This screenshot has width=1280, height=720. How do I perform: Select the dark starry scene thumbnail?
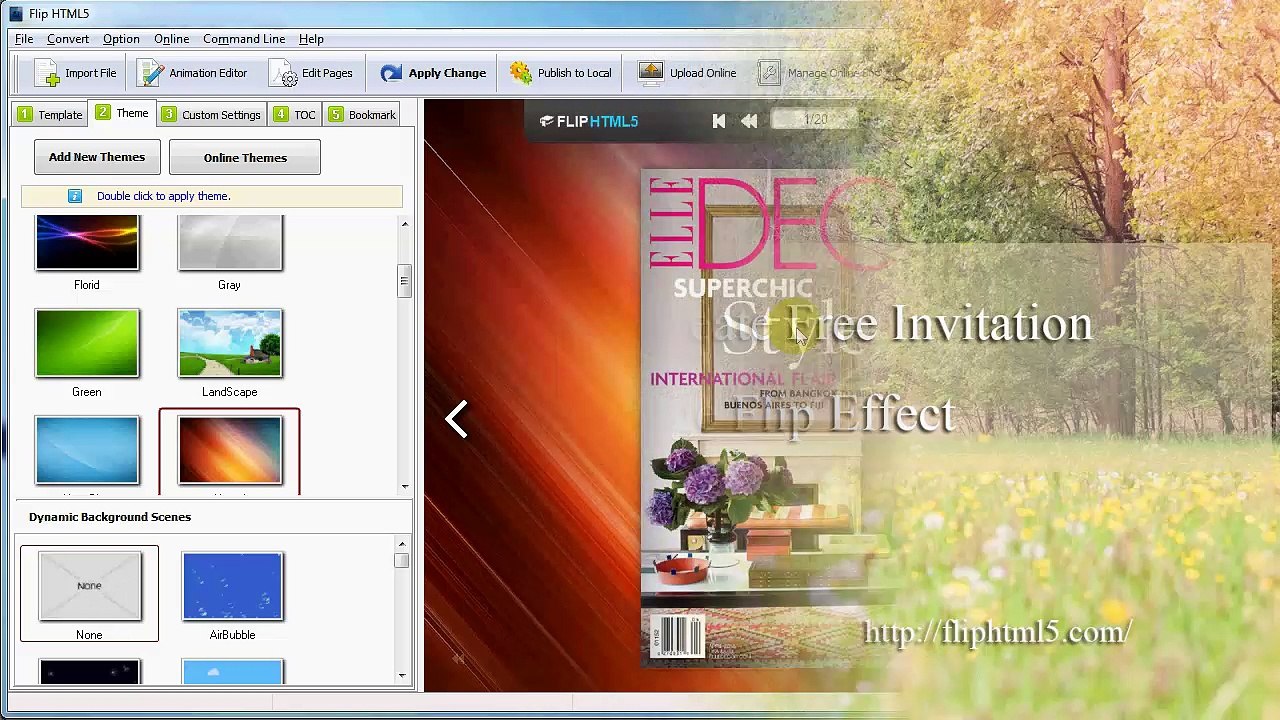(89, 672)
